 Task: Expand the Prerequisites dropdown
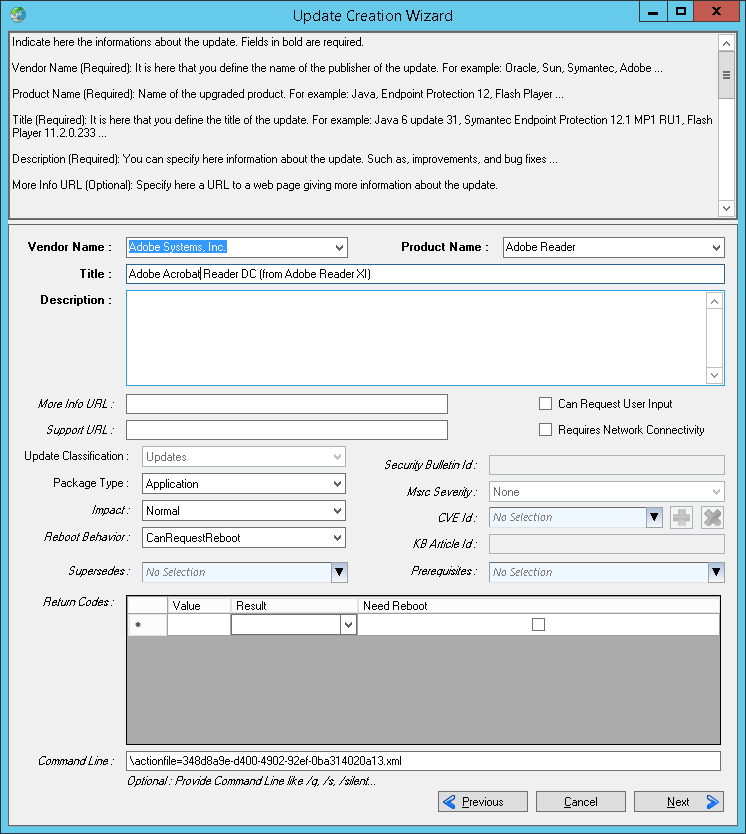tap(716, 572)
